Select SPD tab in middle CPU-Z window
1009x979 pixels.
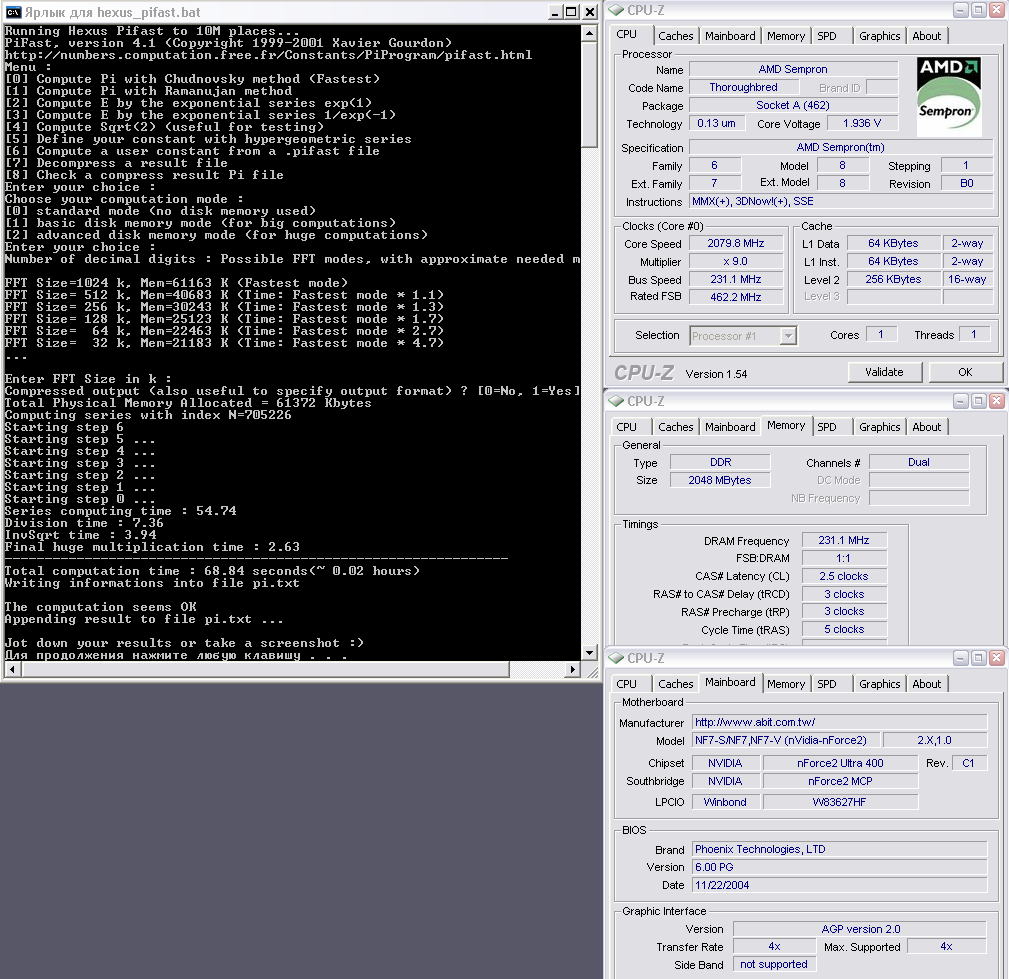[x=827, y=427]
